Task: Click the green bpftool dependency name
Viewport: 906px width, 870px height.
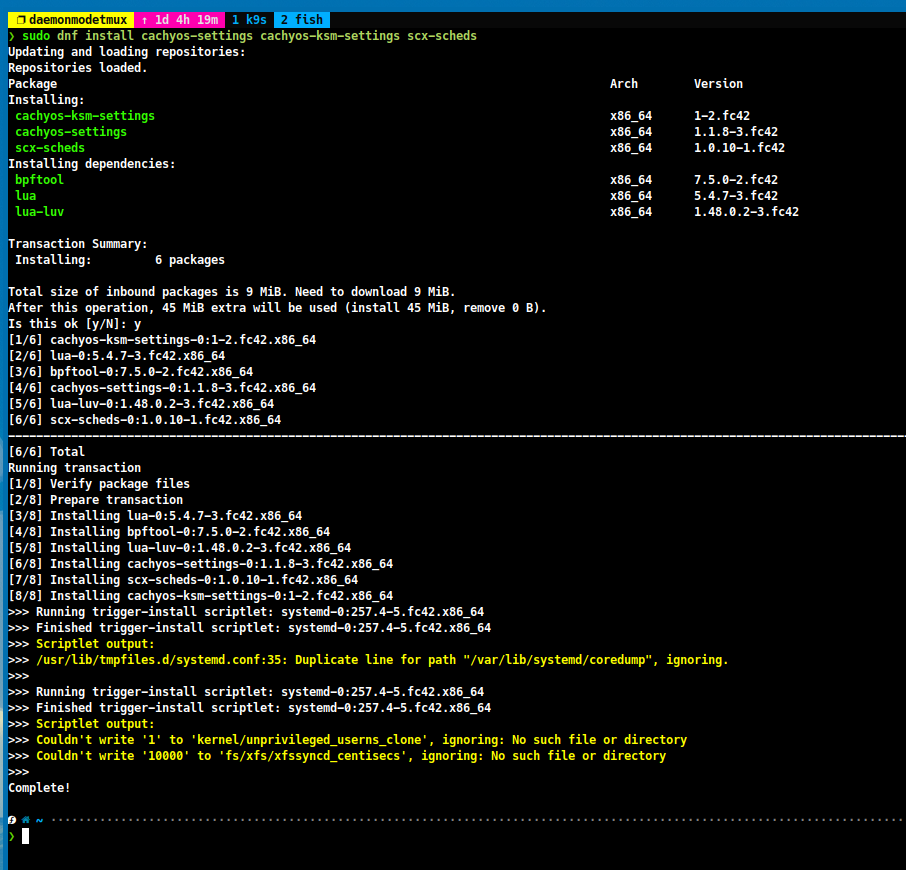Action: point(39,180)
